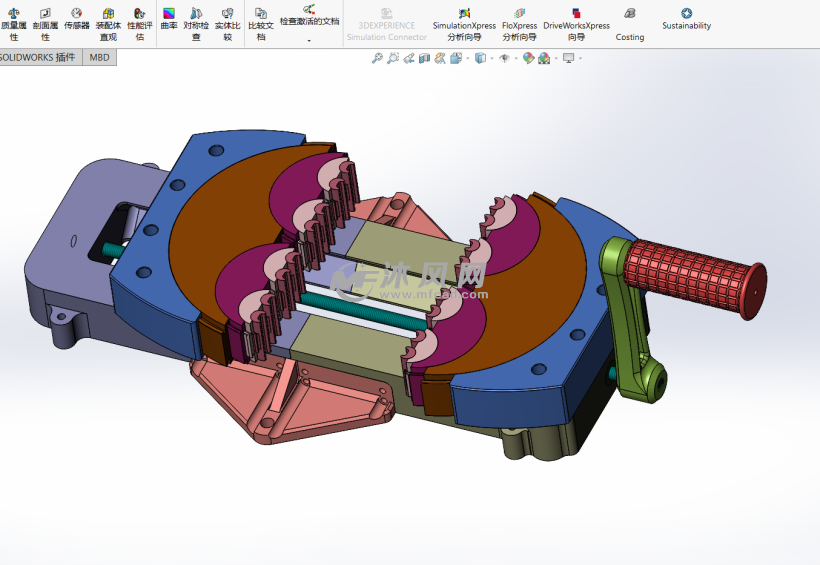
Task: Click the Costing button
Action: (x=630, y=24)
